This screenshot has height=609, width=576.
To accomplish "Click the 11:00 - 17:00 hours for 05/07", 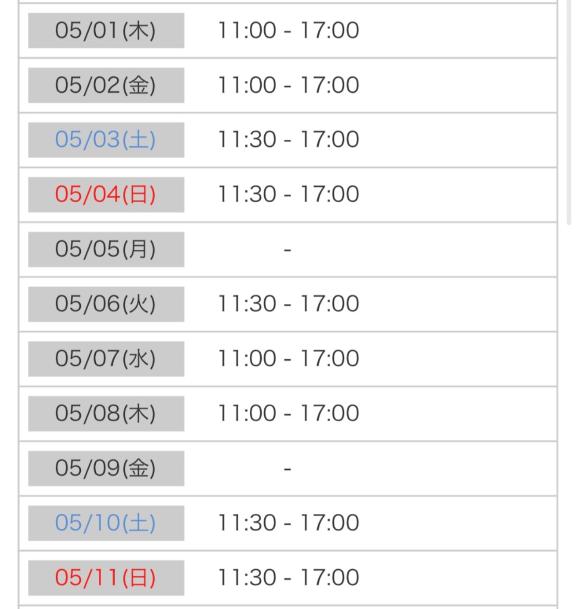I will point(289,358).
